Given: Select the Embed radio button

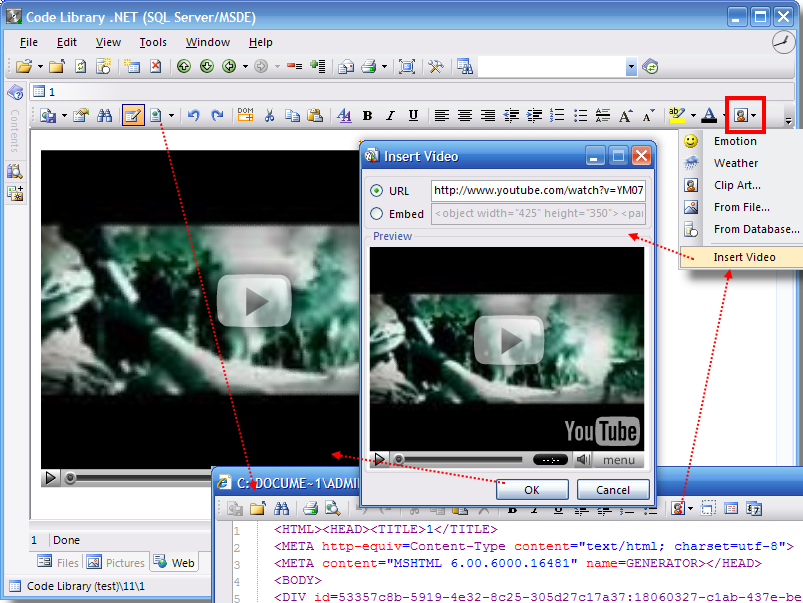Looking at the screenshot, I should click(x=376, y=214).
